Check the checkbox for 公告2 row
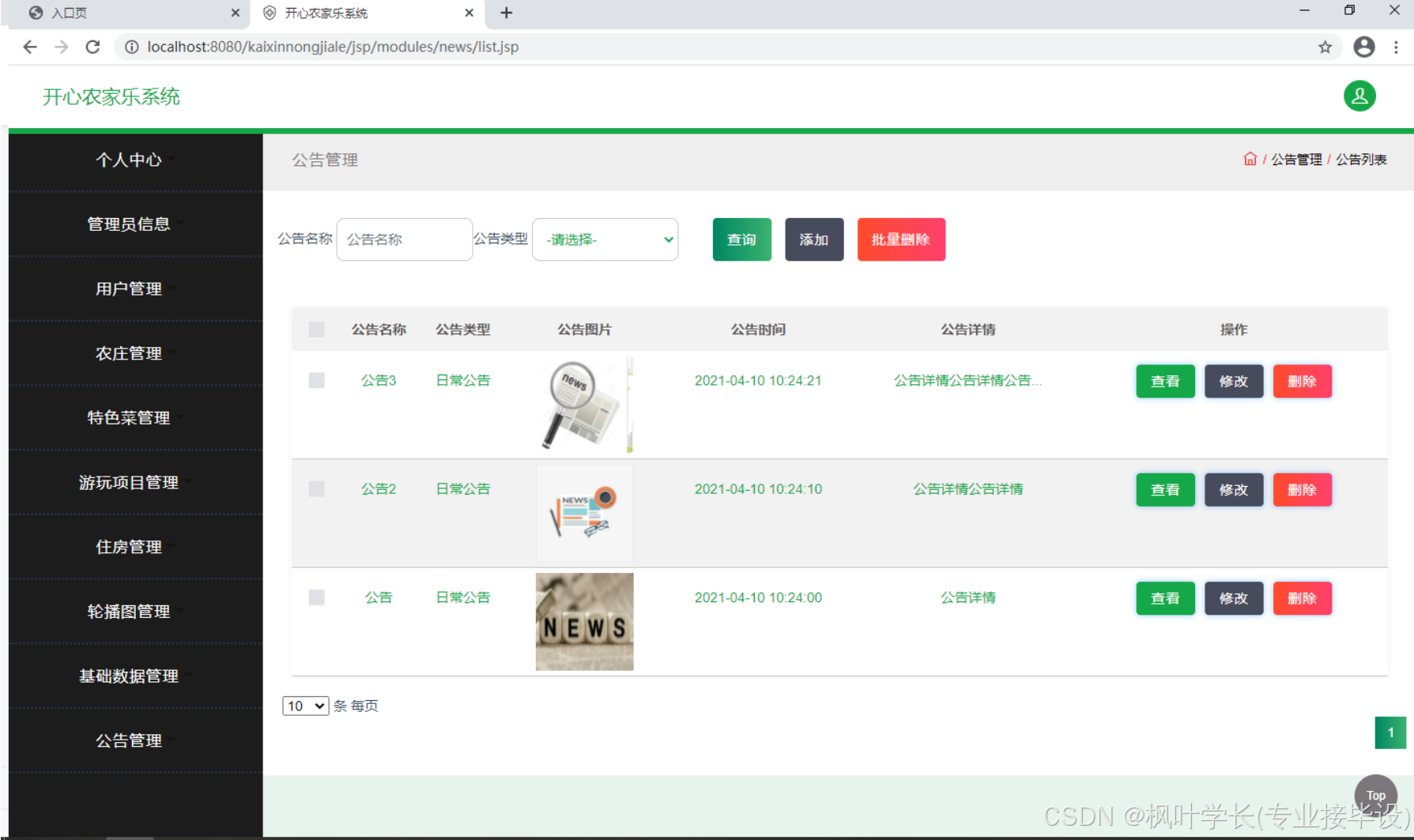Image resolution: width=1414 pixels, height=840 pixels. click(x=317, y=488)
